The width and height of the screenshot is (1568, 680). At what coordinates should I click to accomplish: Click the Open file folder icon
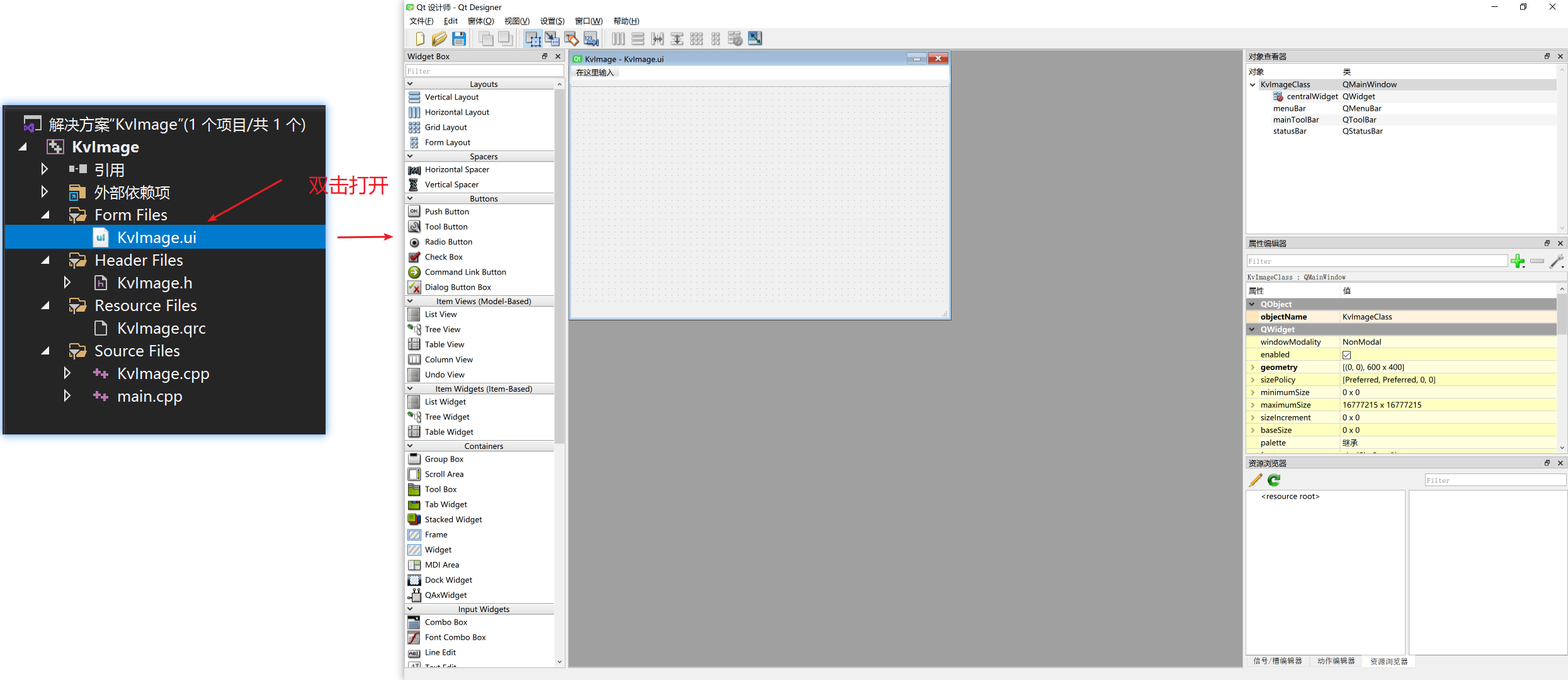tap(439, 39)
